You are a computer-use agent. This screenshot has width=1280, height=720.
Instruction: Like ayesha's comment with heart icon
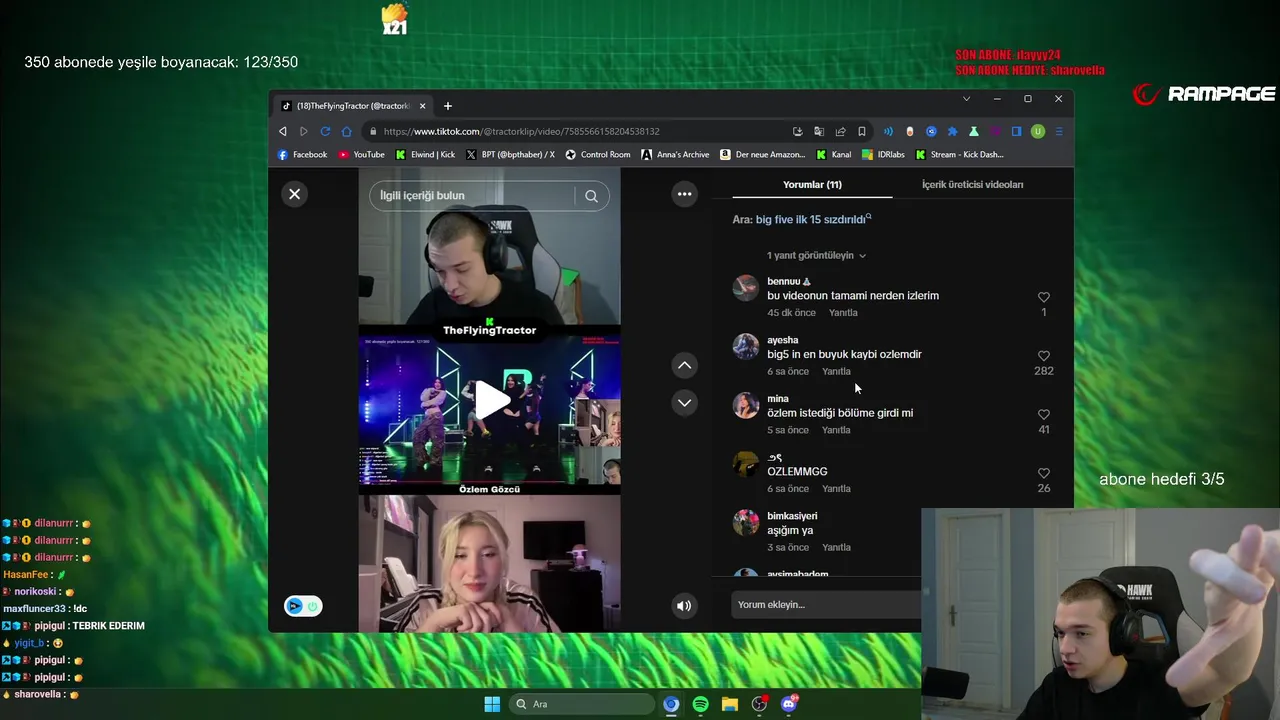[x=1043, y=356]
